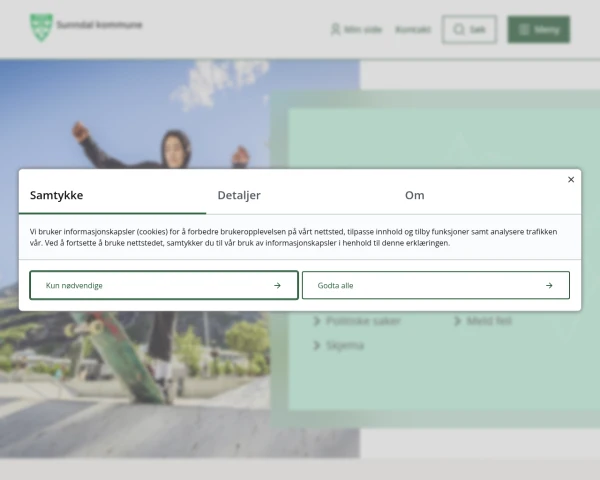
Task: Go to the Kontakt page
Action: (x=413, y=29)
